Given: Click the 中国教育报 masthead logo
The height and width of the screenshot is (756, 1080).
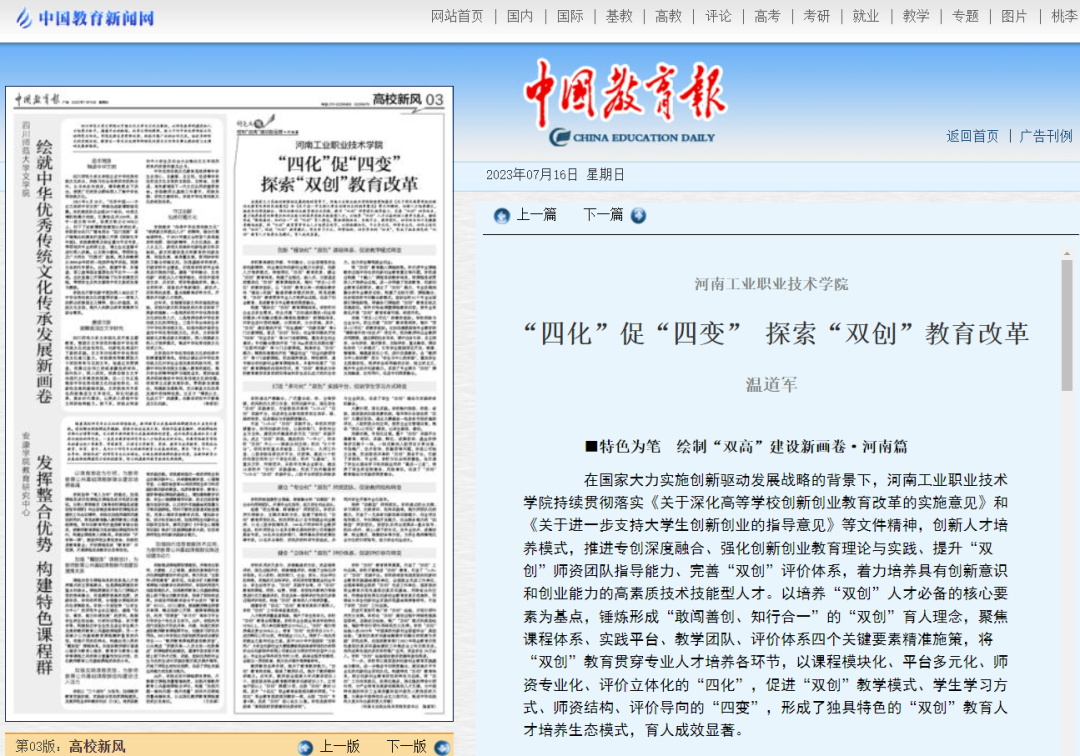Looking at the screenshot, I should (625, 103).
